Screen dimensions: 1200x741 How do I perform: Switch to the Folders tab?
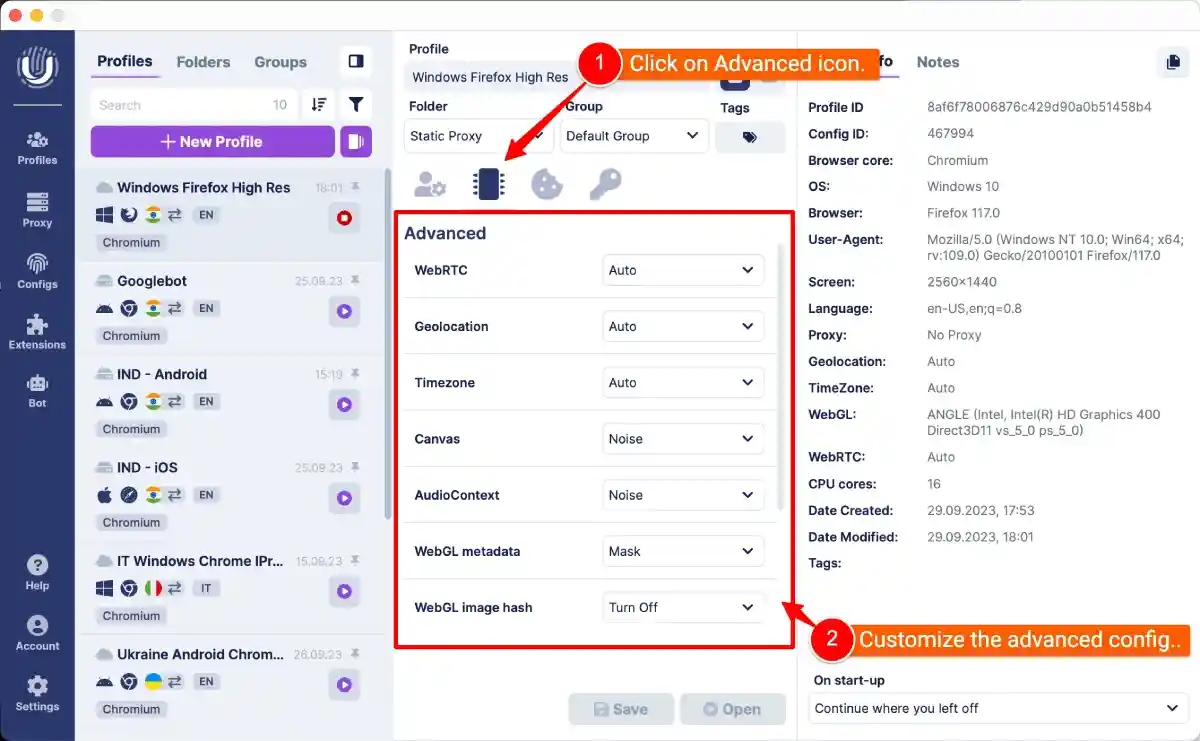(x=203, y=62)
